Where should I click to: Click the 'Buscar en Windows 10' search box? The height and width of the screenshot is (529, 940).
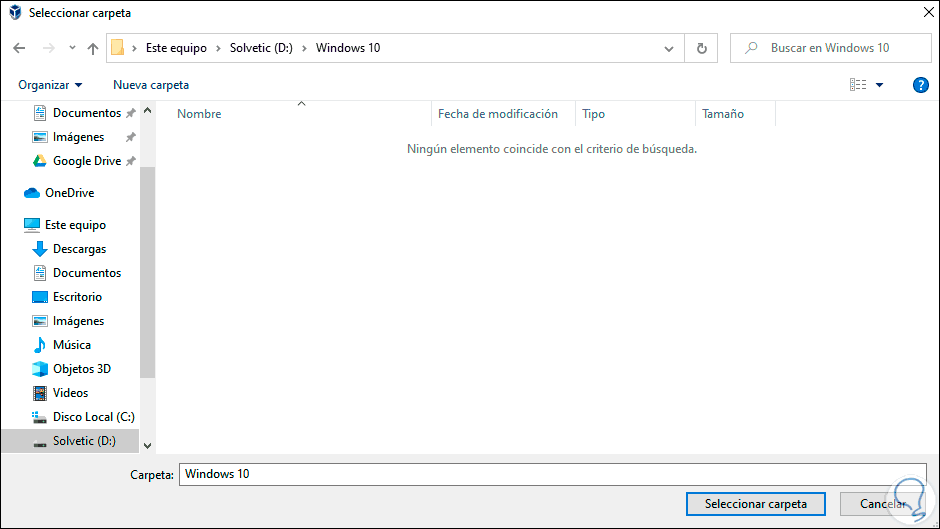click(x=830, y=48)
